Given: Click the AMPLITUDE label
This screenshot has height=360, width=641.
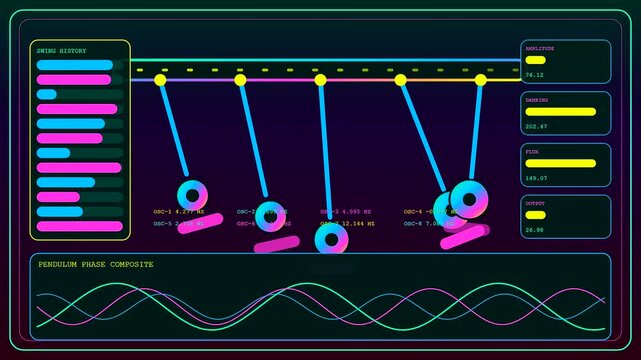Looking at the screenshot, I should 540,49.
